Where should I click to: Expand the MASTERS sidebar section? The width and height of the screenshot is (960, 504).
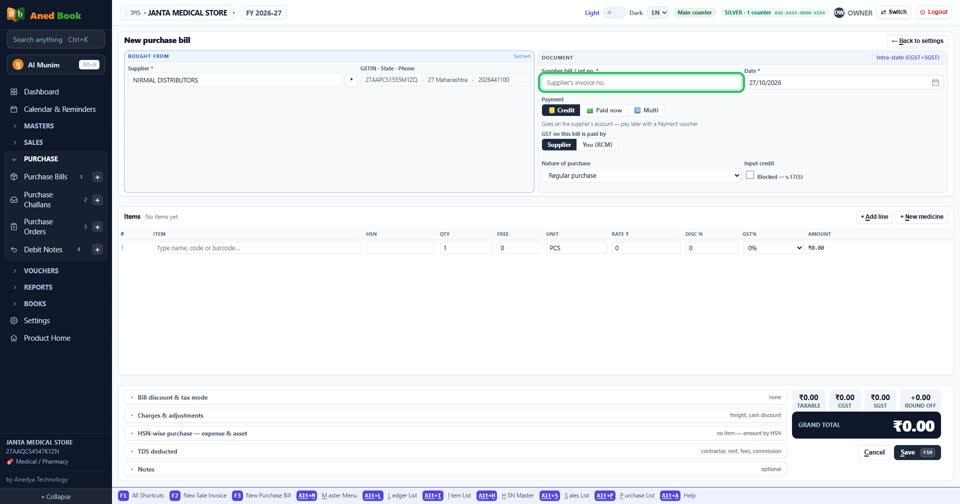pyautogui.click(x=39, y=126)
